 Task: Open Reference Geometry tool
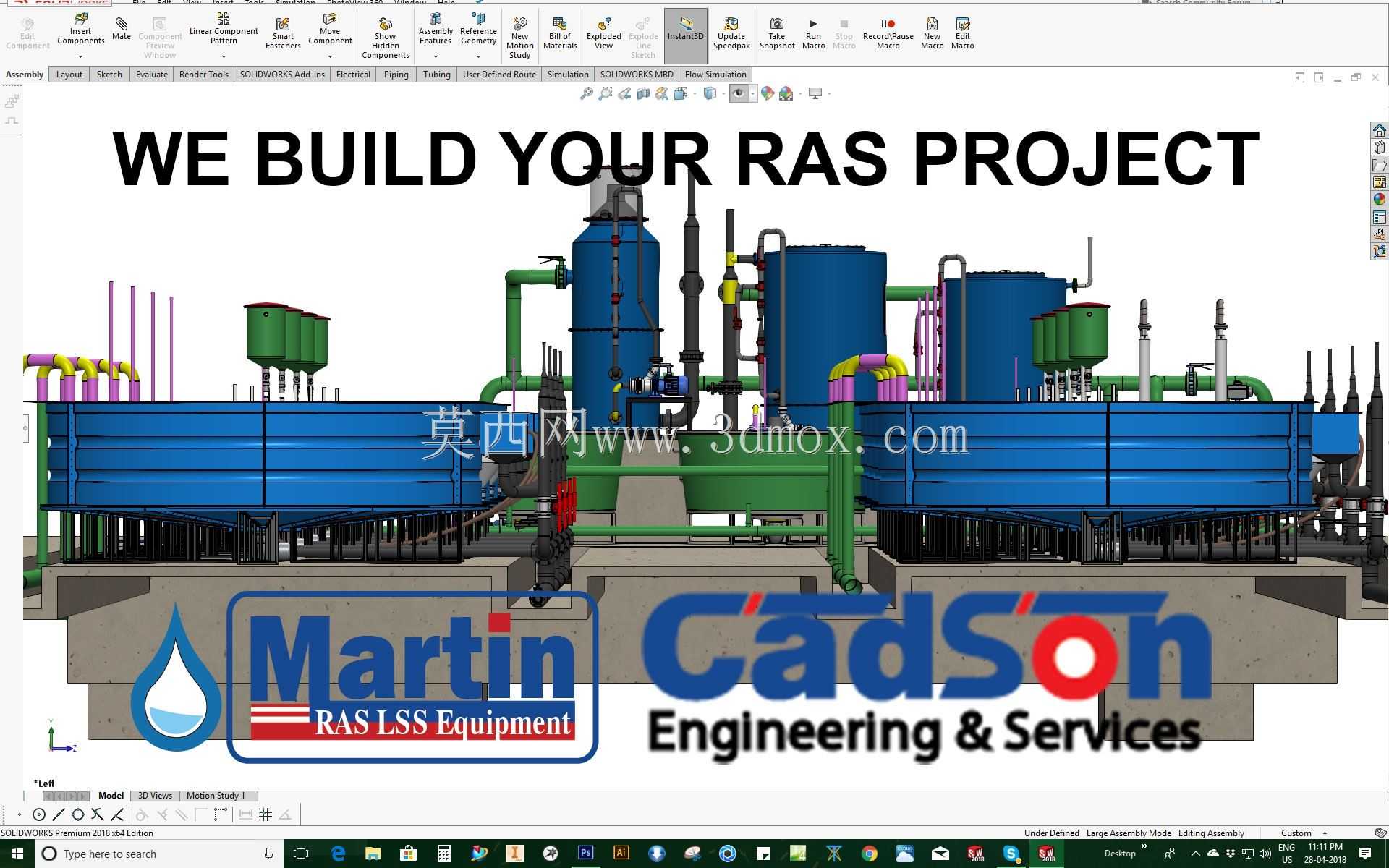coord(478,29)
